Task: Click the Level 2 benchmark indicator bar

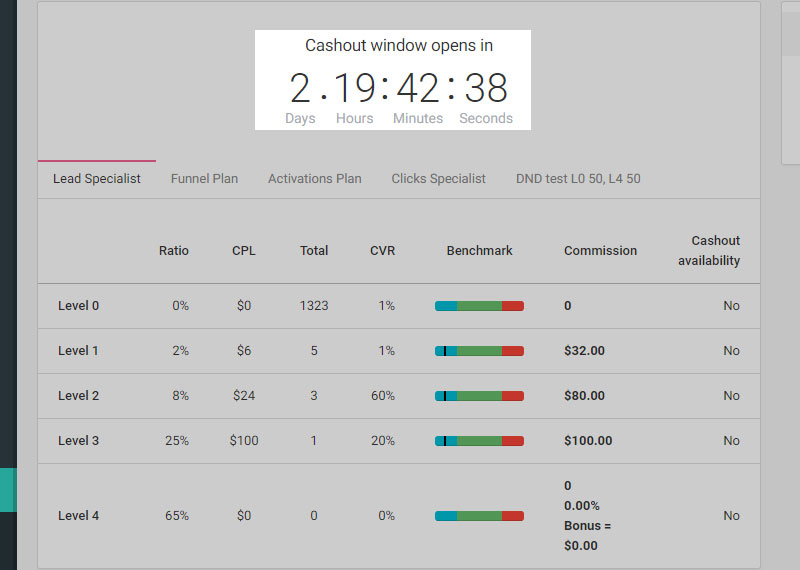Action: (x=479, y=396)
